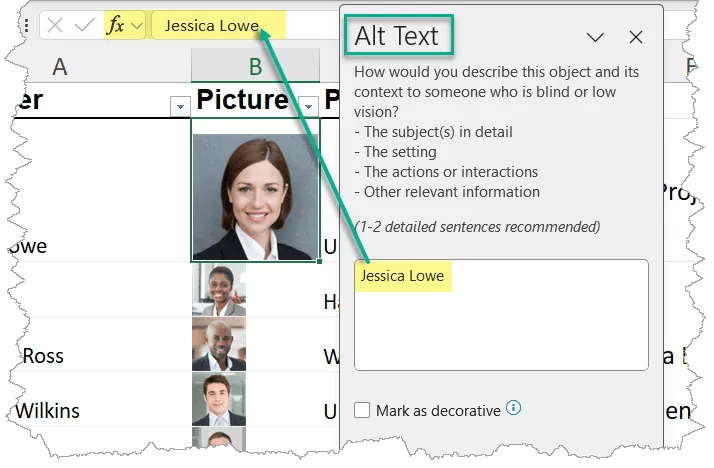
Task: Enable the Mark as decorative checkbox
Action: click(361, 410)
